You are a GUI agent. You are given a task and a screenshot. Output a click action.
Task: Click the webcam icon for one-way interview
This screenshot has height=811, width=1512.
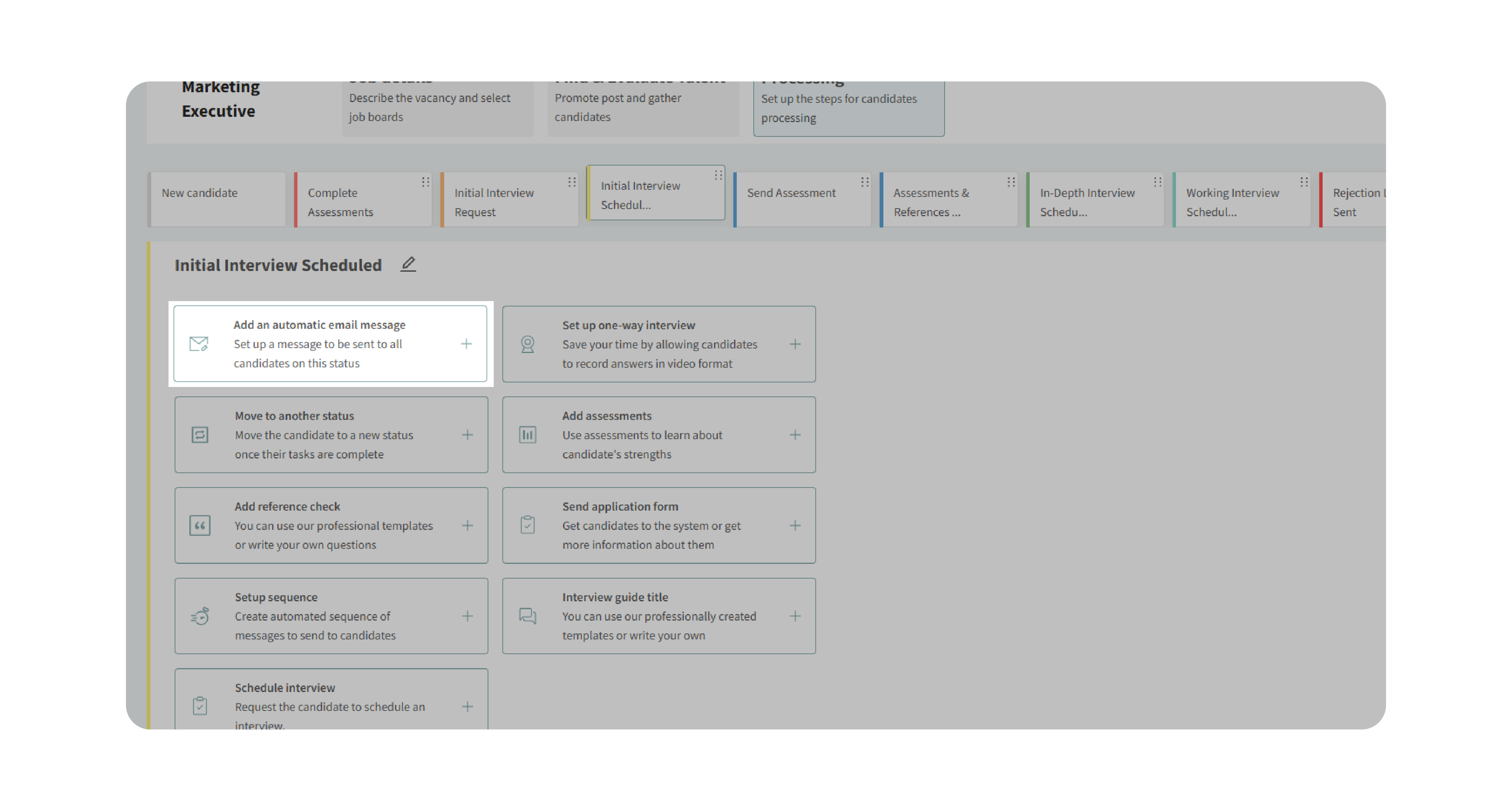(528, 345)
